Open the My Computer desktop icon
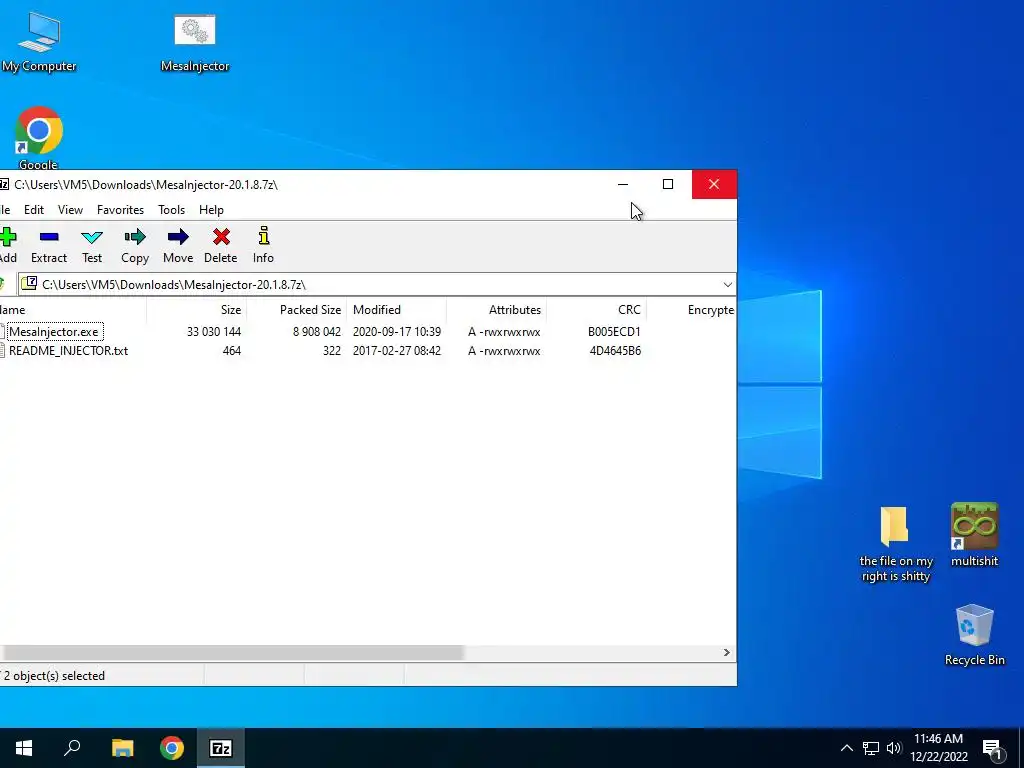The height and width of the screenshot is (768, 1024). click(x=39, y=42)
